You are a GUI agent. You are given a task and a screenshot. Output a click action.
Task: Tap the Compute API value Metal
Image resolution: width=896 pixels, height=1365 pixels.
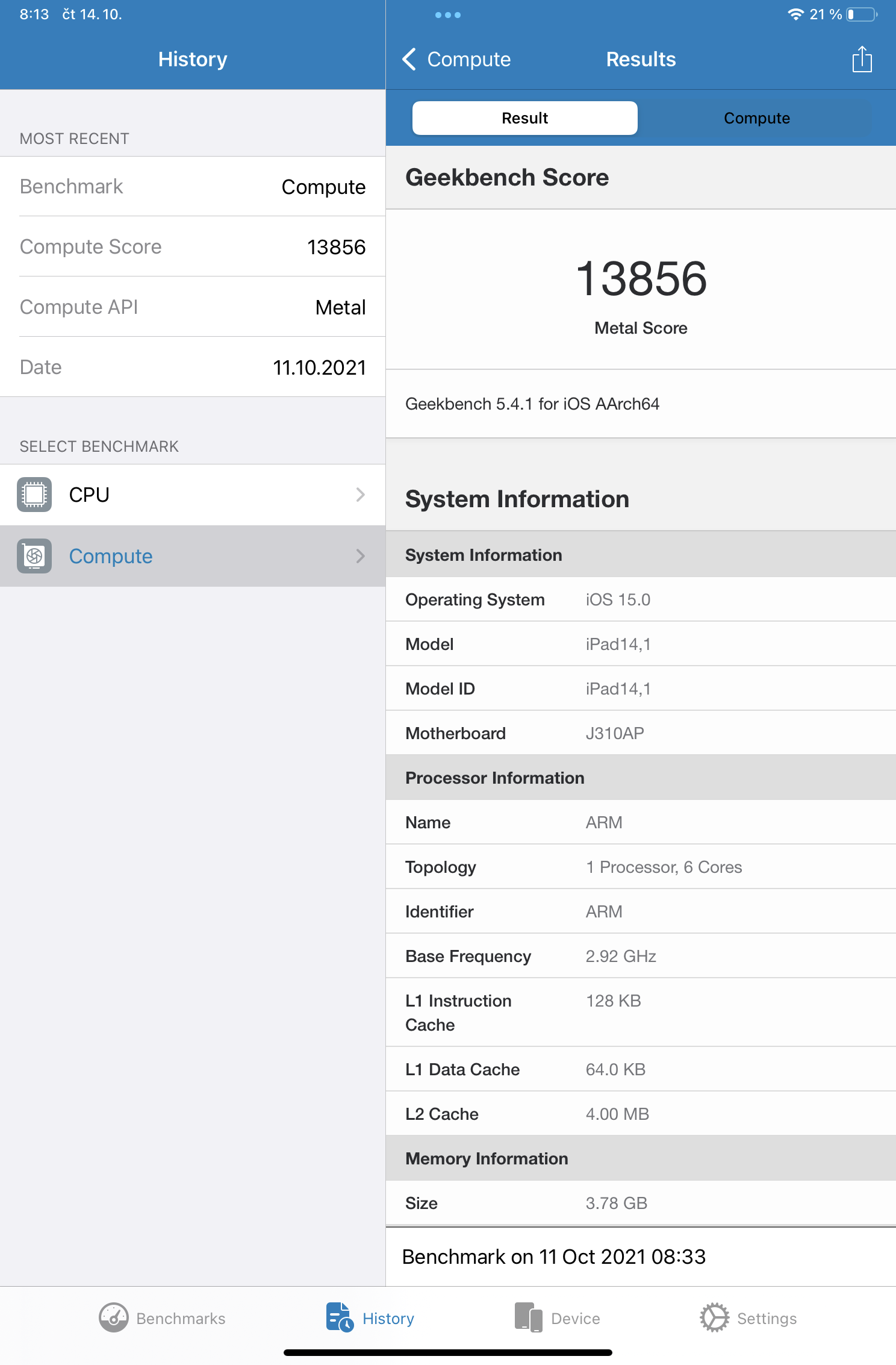(x=340, y=307)
